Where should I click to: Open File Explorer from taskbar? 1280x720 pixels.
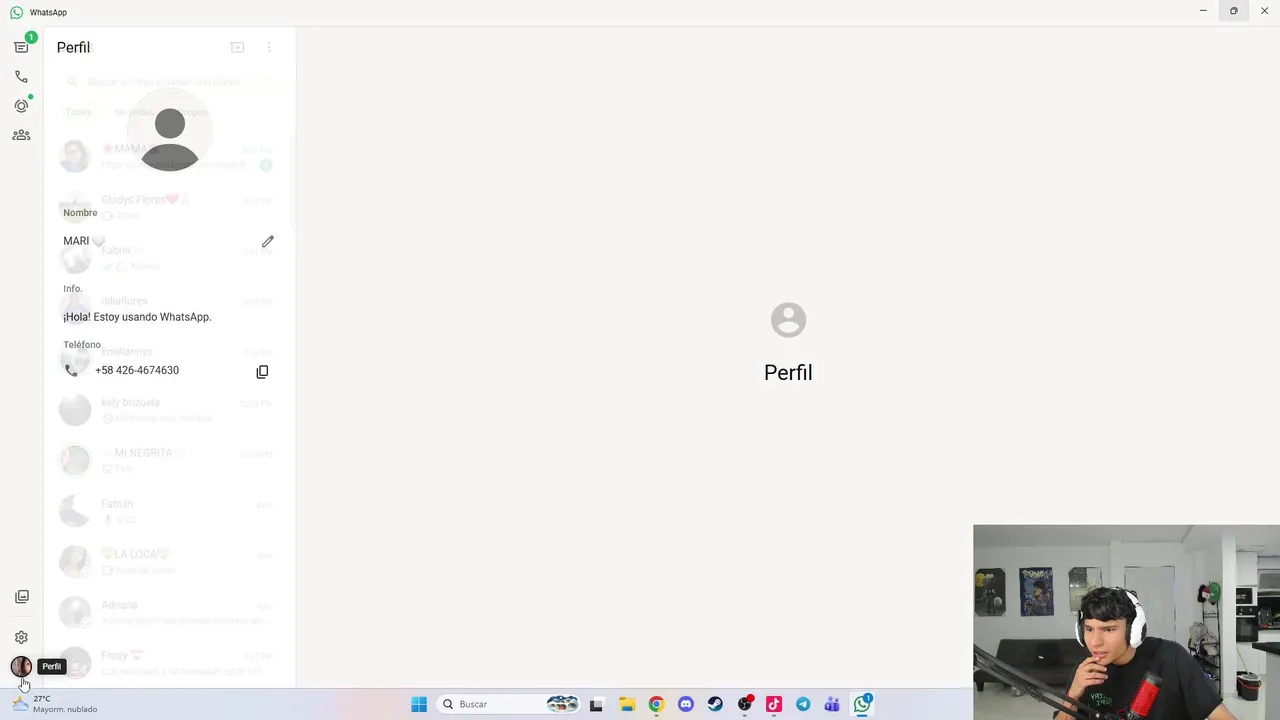click(627, 704)
